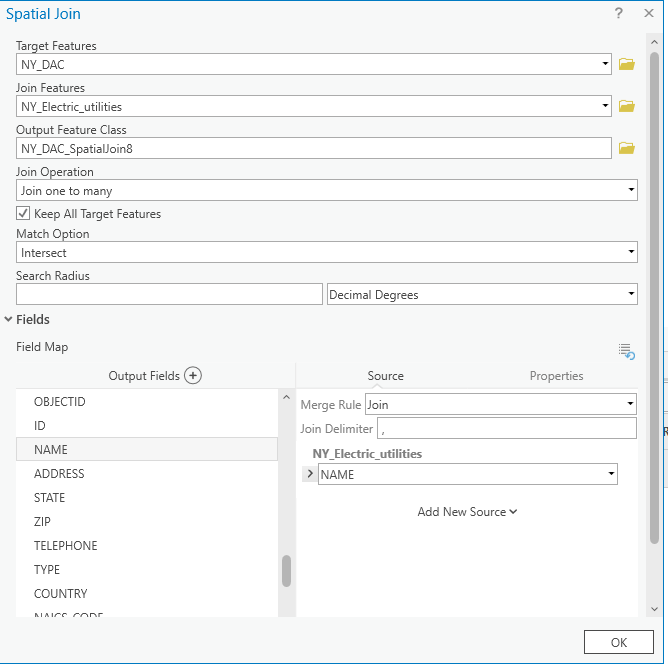
Task: Open the Decimal Degrees units dropdown
Action: click(631, 295)
